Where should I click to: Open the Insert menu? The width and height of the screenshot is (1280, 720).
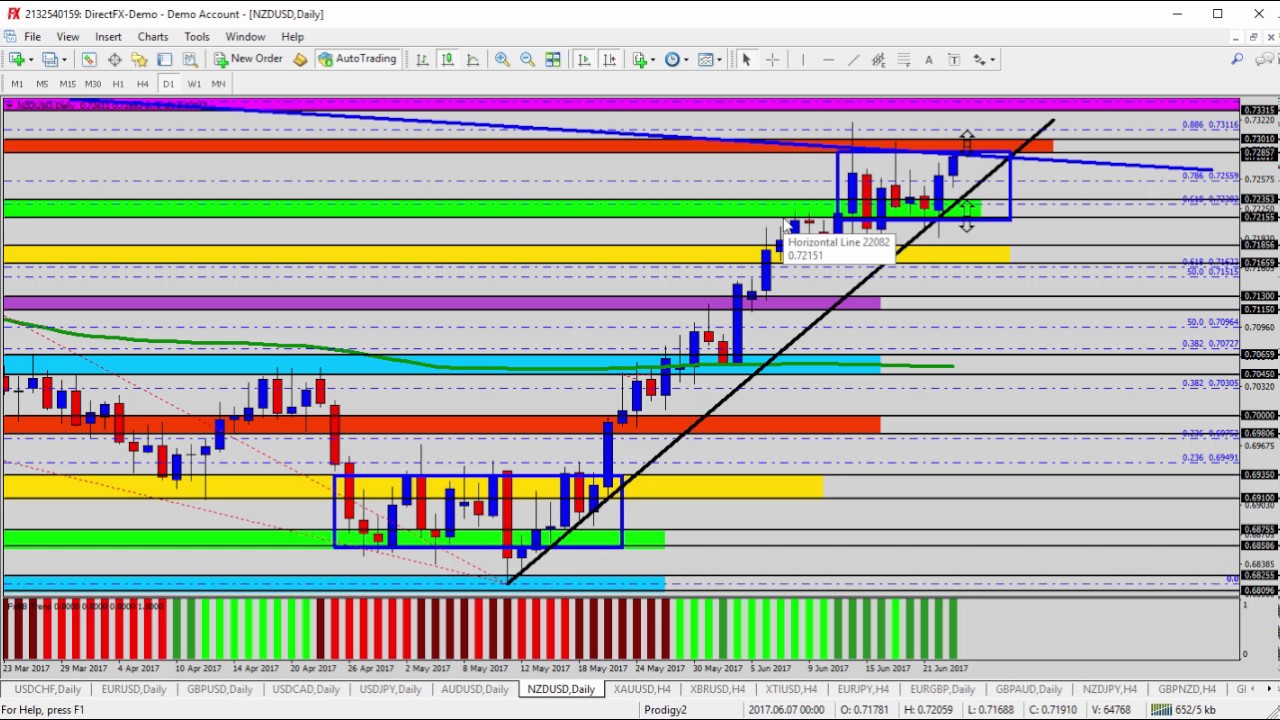click(108, 37)
